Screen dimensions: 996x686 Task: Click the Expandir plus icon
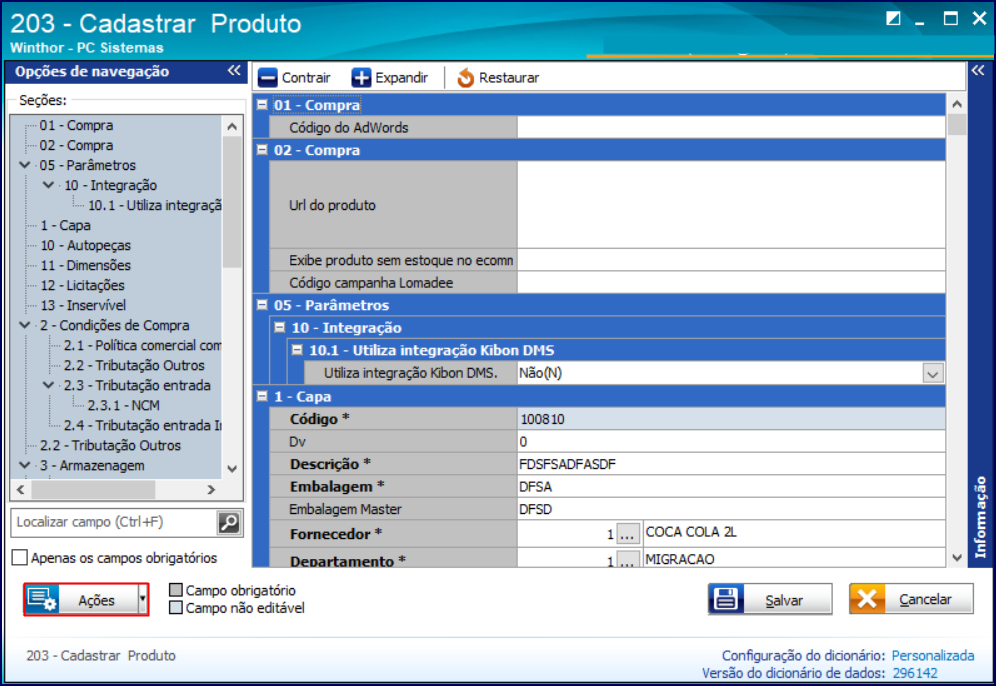pyautogui.click(x=361, y=78)
